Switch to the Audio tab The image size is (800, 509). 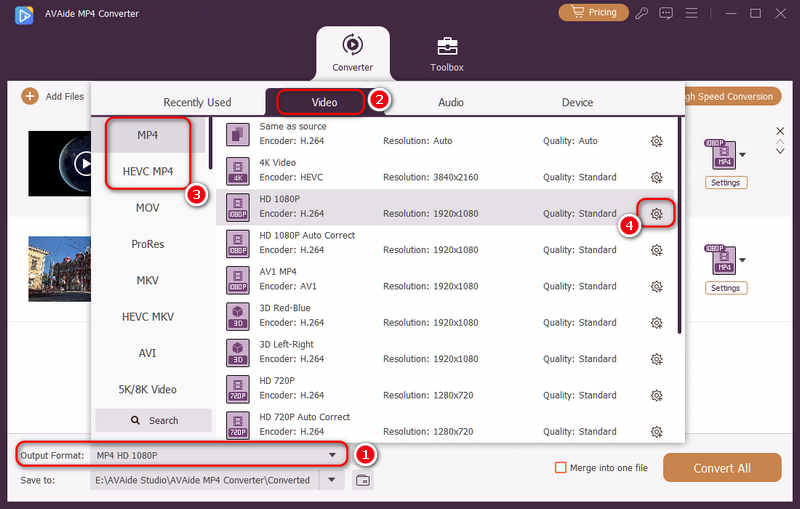point(451,103)
